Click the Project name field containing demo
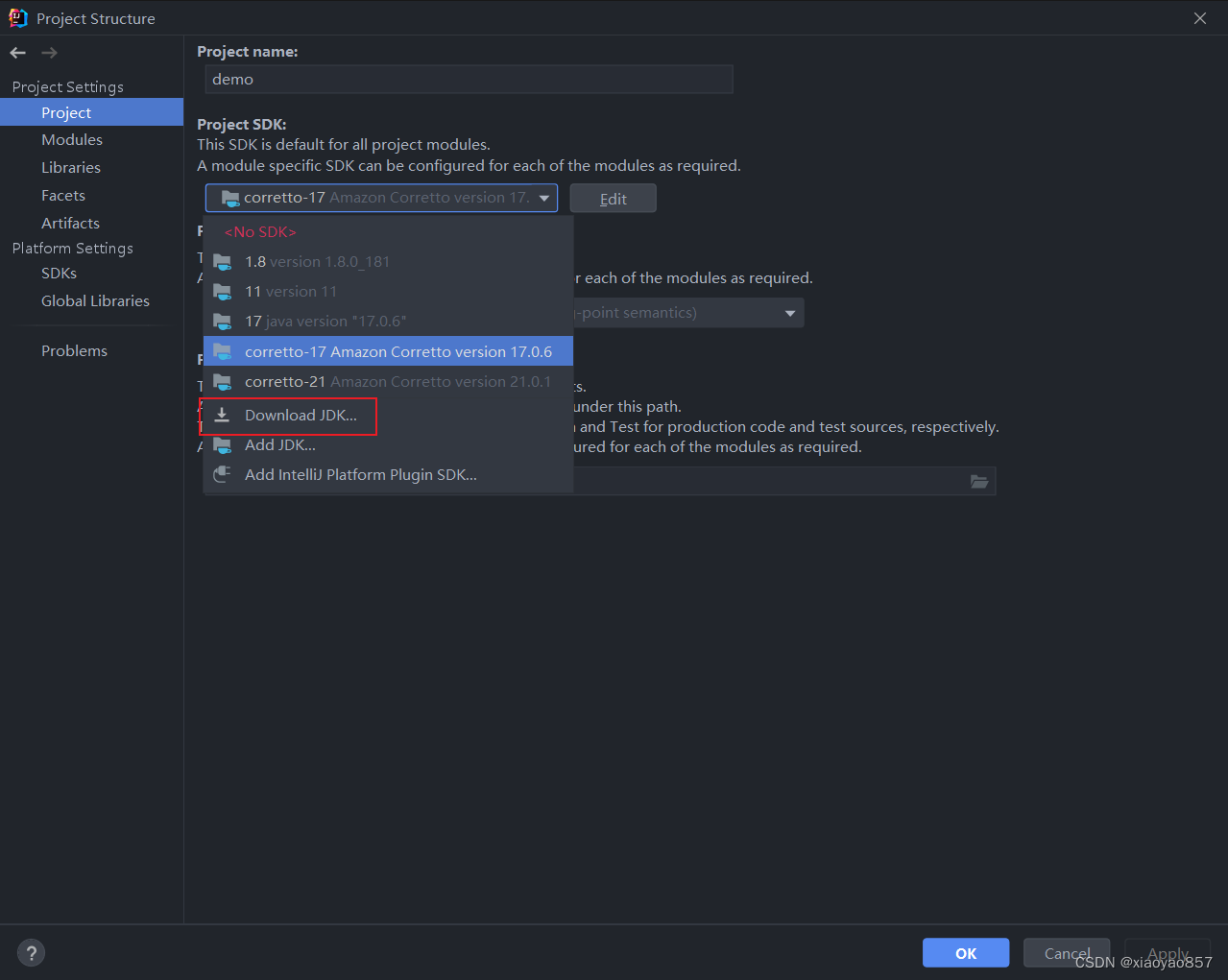 (x=469, y=80)
